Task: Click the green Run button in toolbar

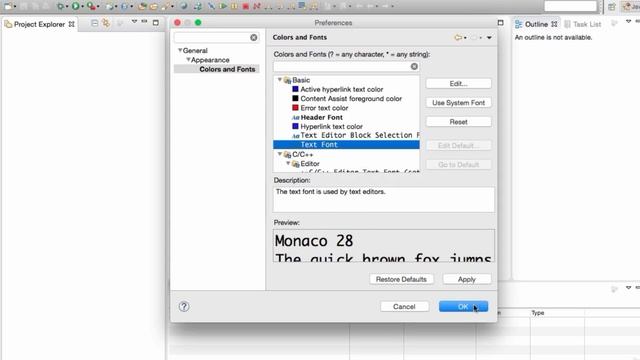Action: pyautogui.click(x=75, y=6)
